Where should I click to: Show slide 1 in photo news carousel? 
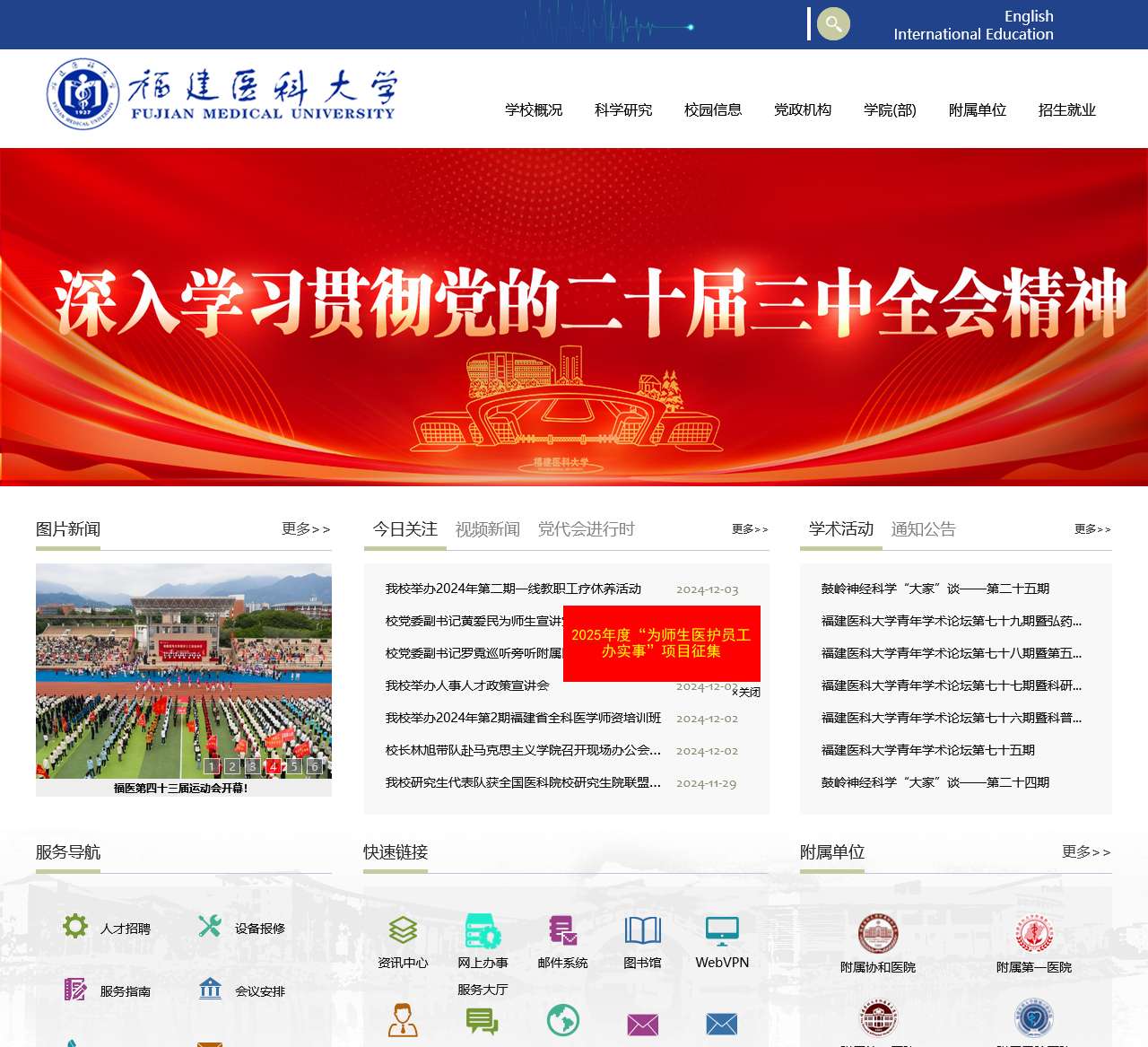212,766
